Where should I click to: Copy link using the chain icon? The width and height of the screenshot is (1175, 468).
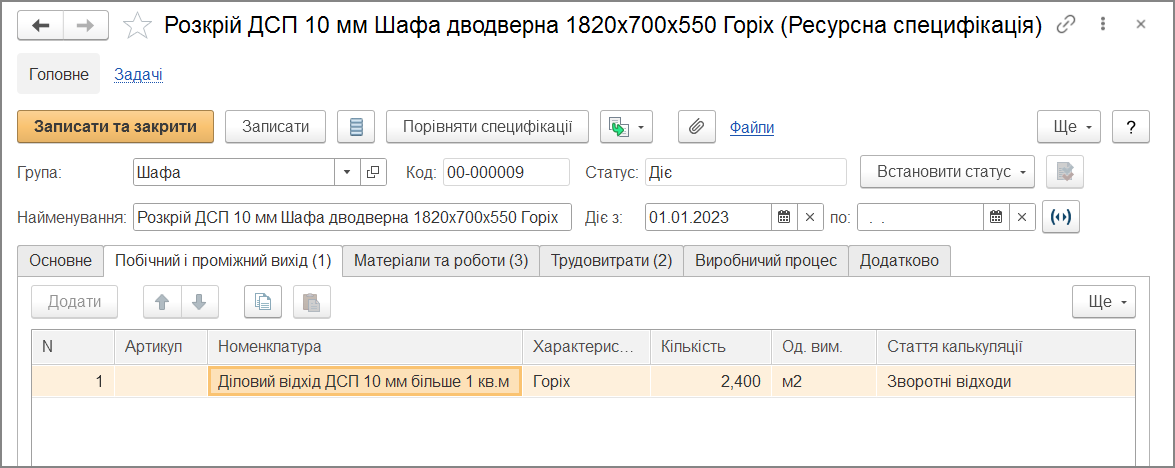click(1066, 25)
